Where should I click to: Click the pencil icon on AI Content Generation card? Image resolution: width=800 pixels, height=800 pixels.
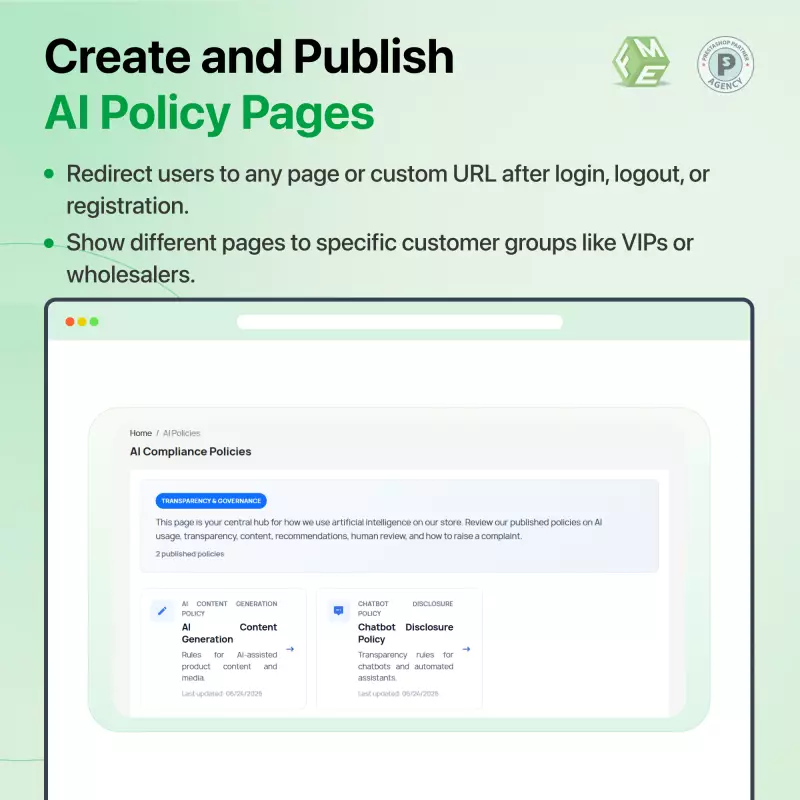pyautogui.click(x=162, y=611)
